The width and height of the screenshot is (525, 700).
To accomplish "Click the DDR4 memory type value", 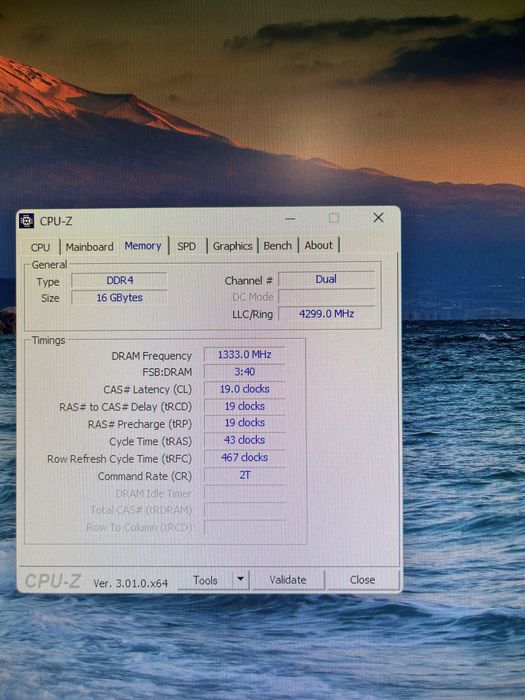I will coord(119,280).
